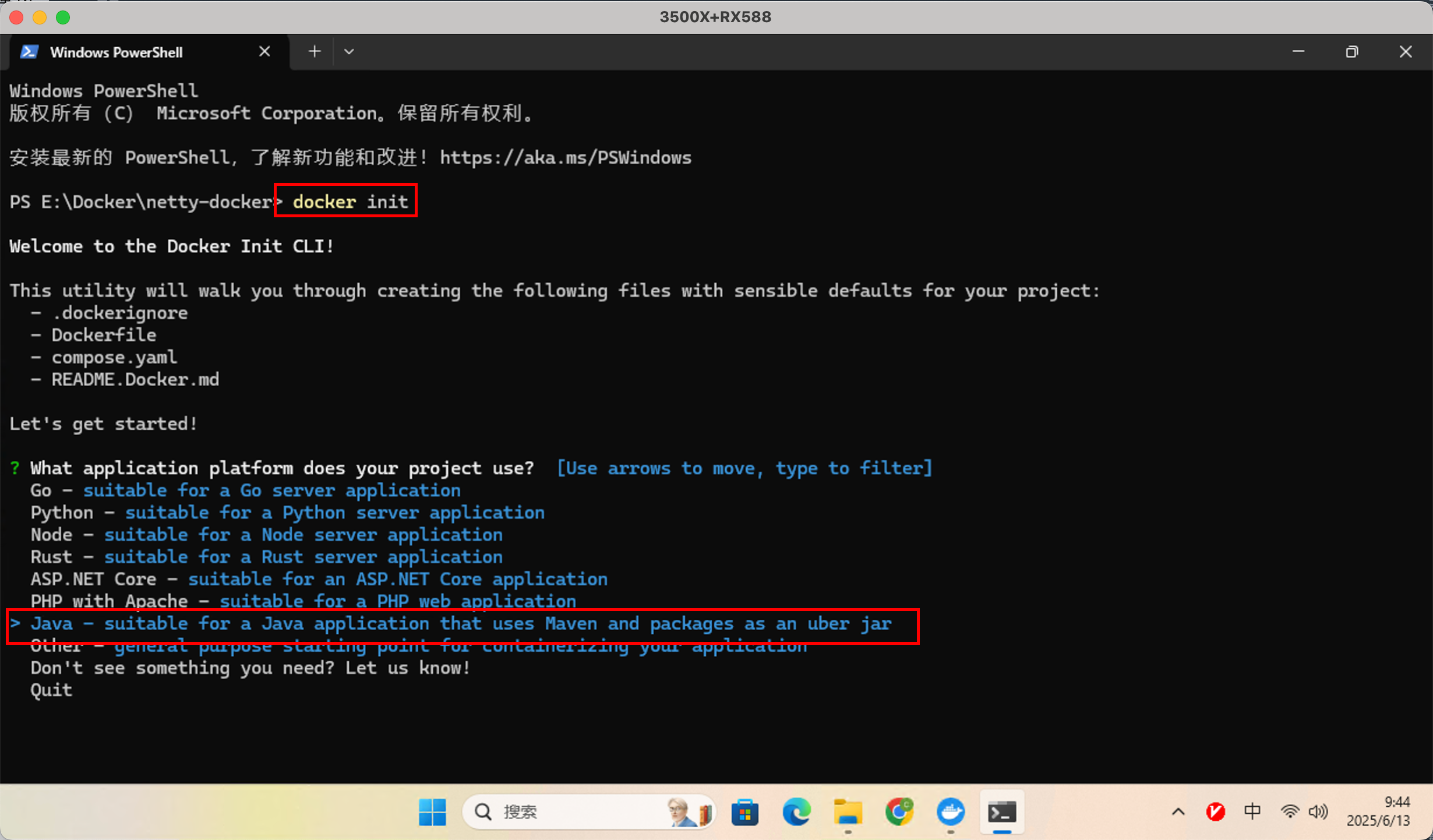
Task: Launch Microsoft Store from taskbar
Action: pos(745,811)
